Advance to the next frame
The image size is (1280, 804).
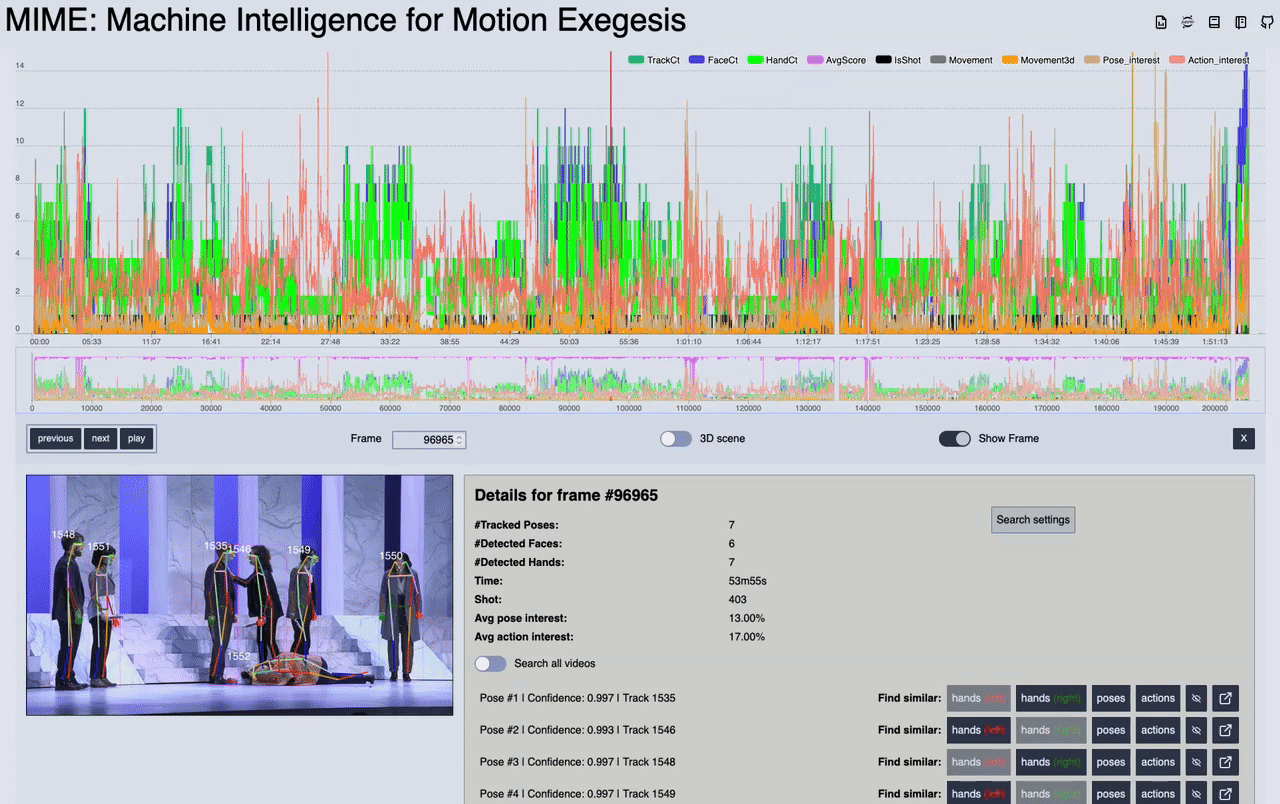click(x=100, y=438)
